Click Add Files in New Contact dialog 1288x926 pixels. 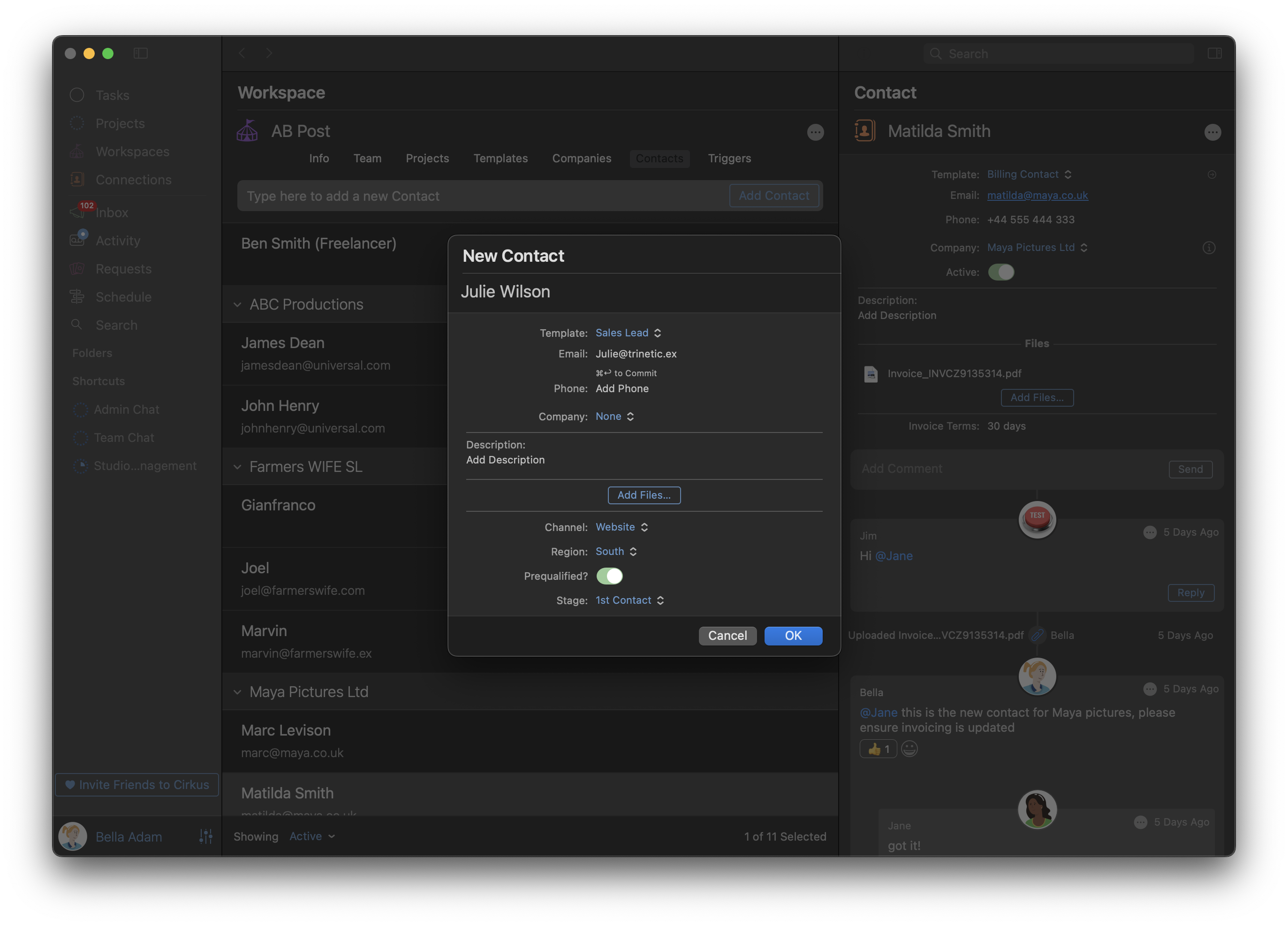(644, 495)
